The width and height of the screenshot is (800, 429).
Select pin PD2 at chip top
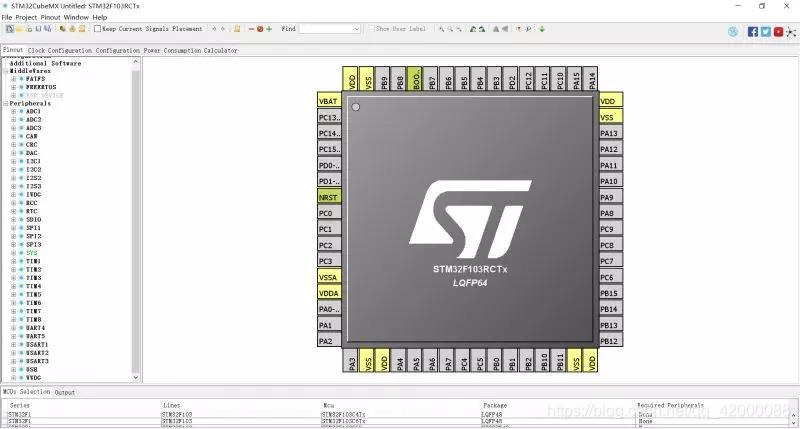click(x=512, y=79)
